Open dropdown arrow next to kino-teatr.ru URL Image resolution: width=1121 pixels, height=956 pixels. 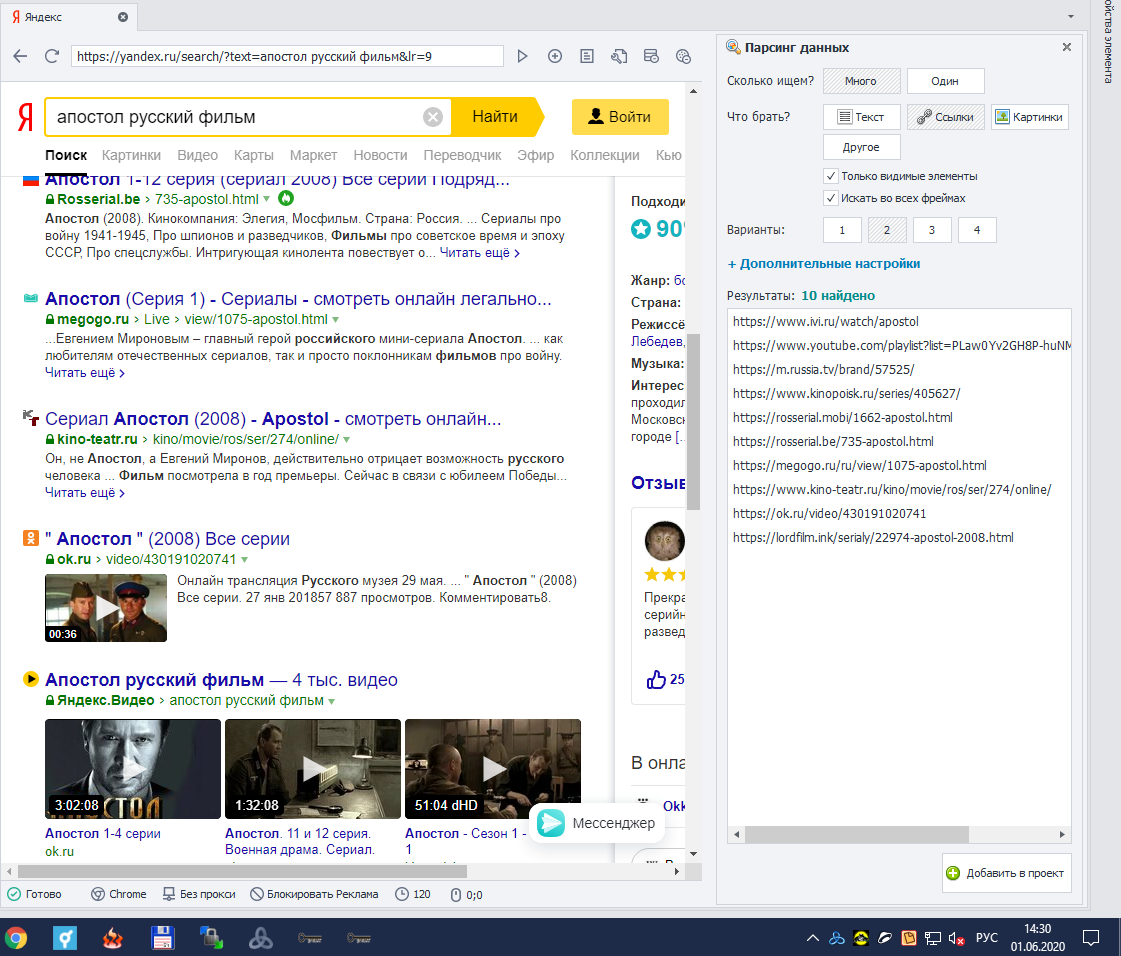pos(347,440)
